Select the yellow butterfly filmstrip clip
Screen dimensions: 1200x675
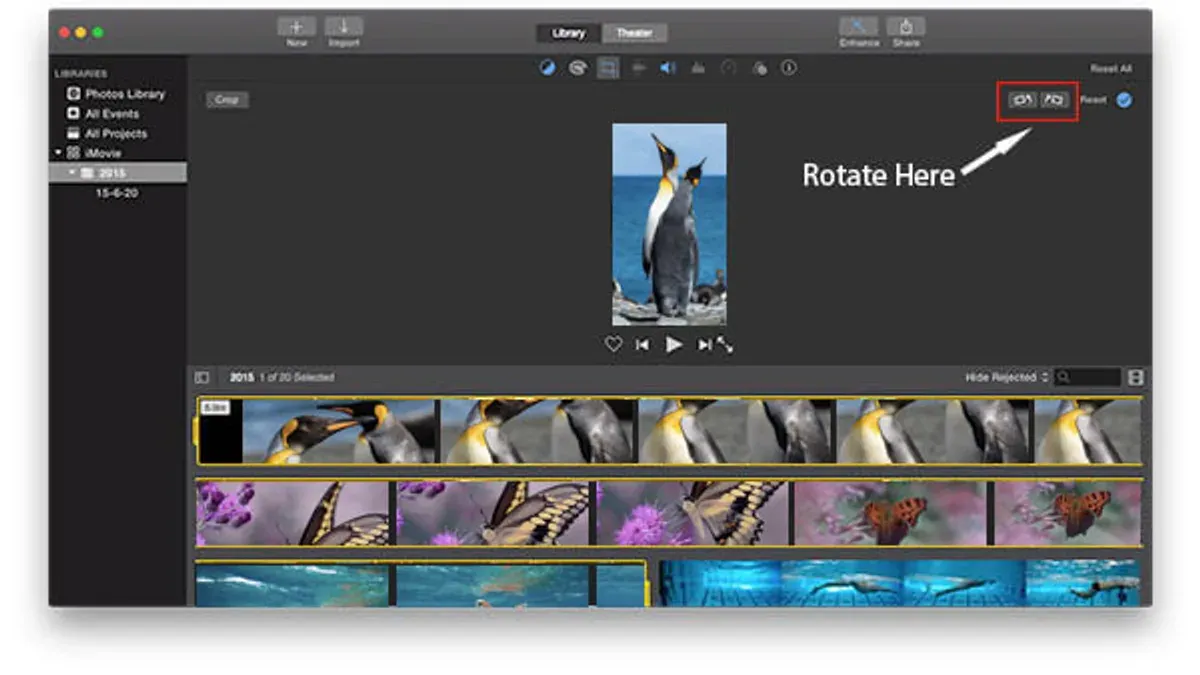[x=494, y=513]
